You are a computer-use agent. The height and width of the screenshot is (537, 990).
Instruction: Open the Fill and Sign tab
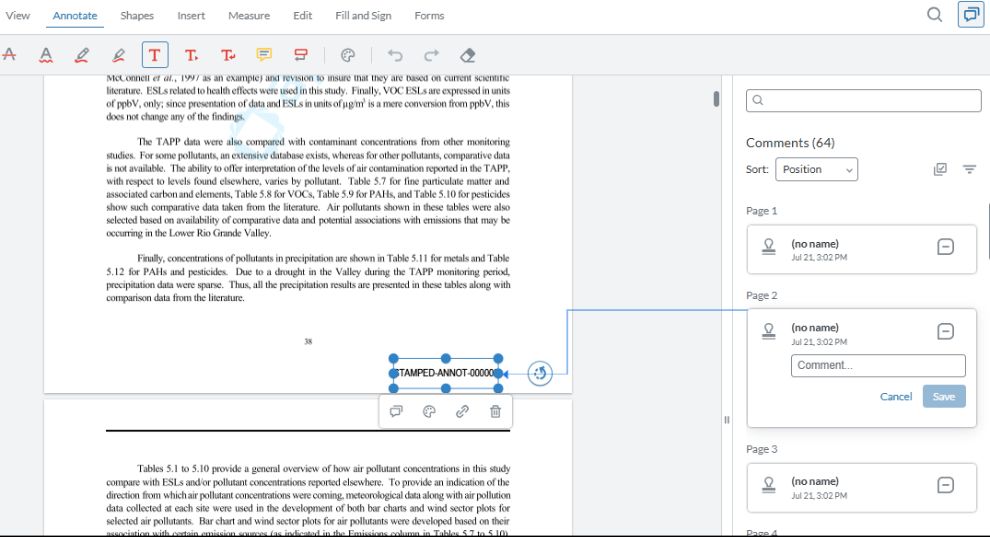(363, 15)
